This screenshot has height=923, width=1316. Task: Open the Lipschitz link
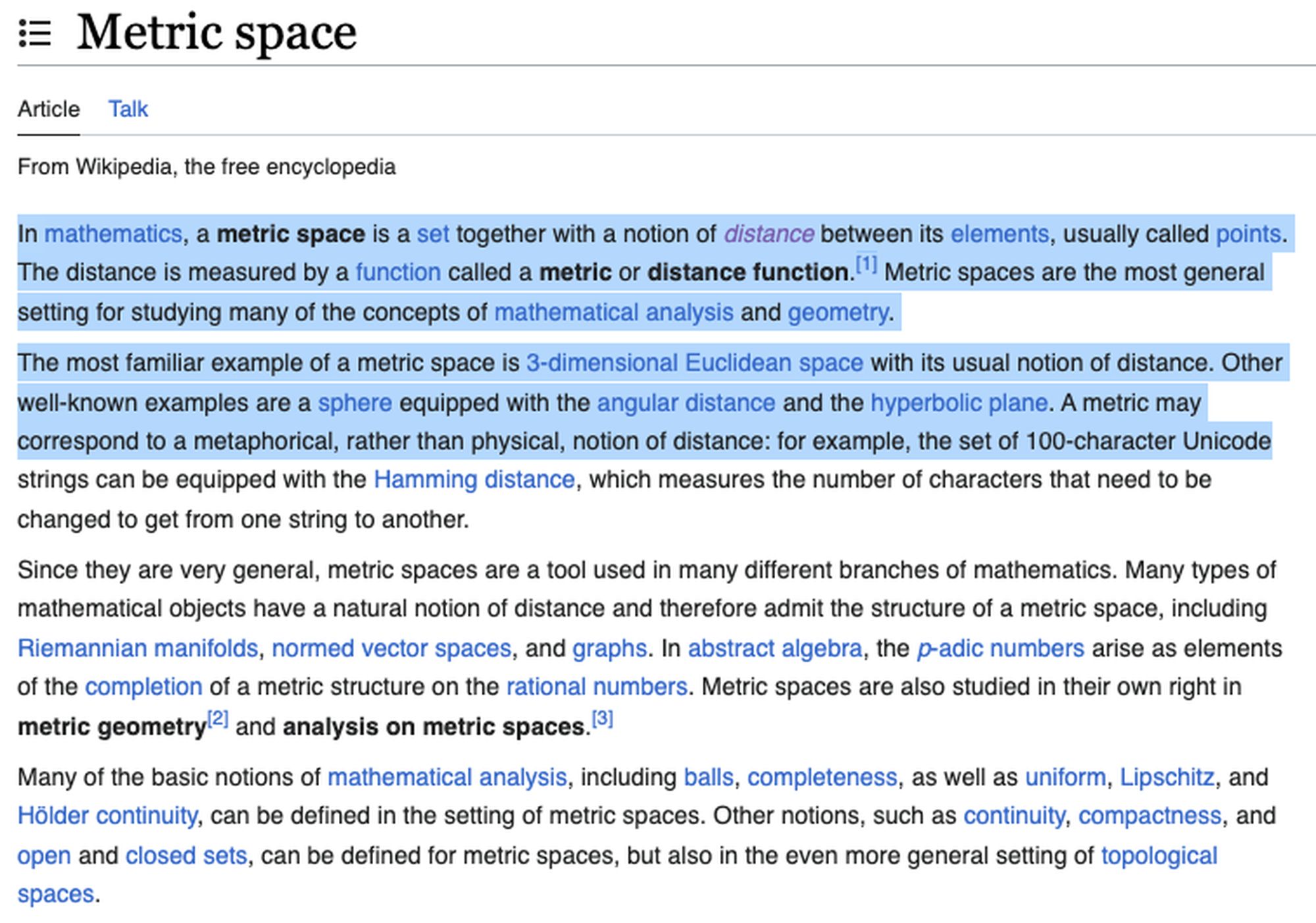tap(1167, 778)
